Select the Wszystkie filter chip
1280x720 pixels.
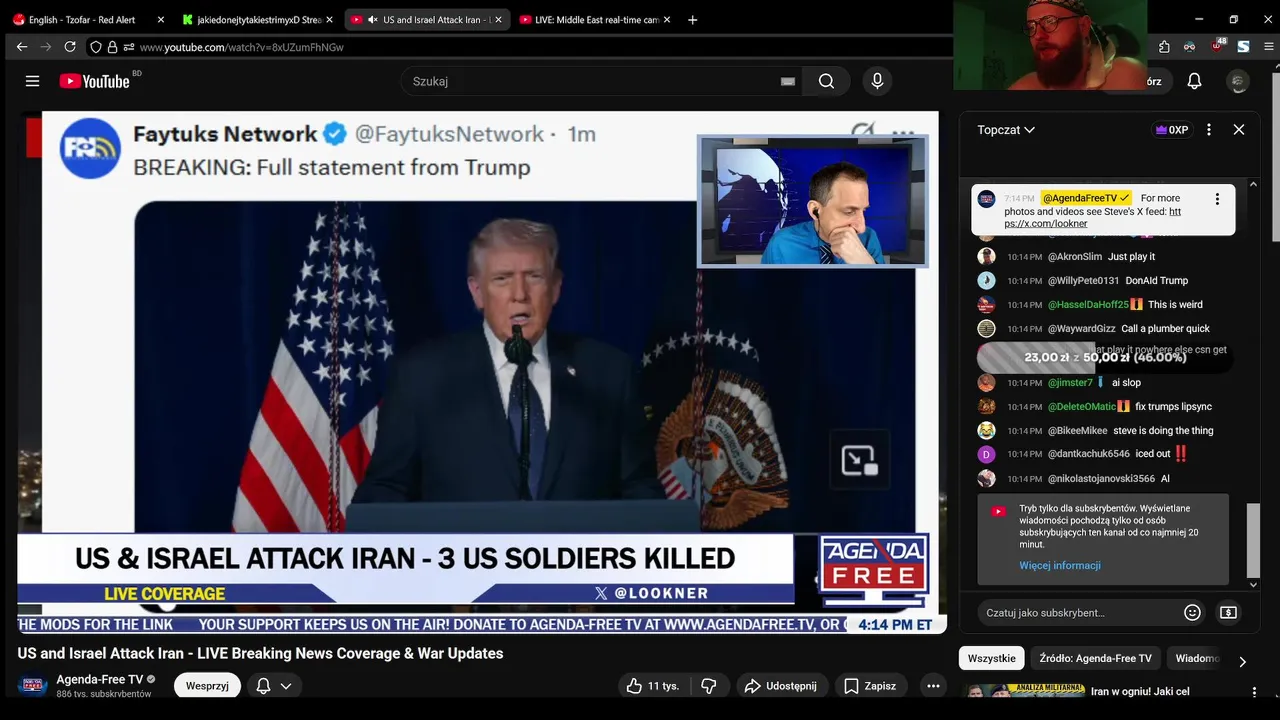coord(991,658)
